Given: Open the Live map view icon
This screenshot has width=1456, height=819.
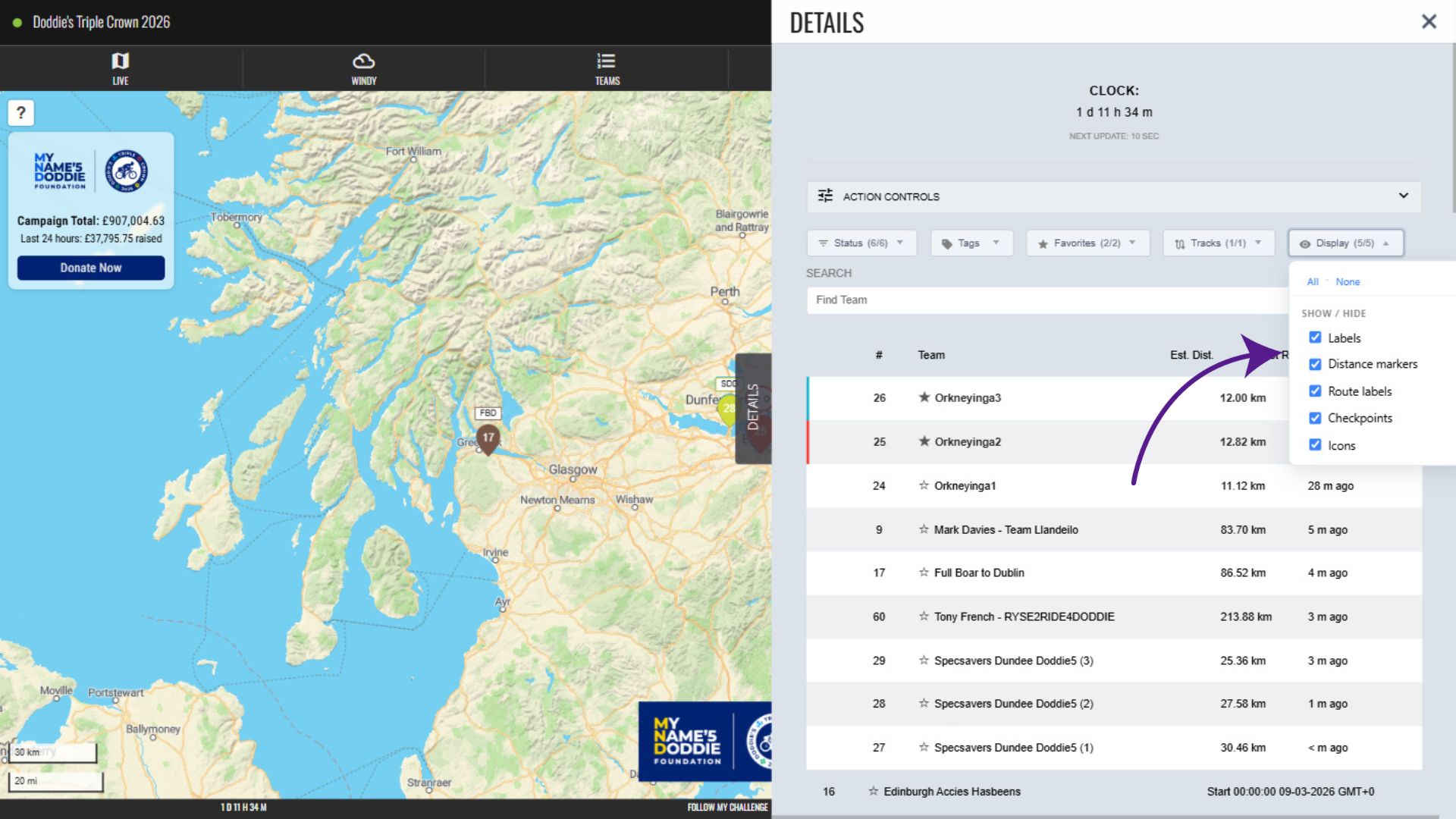Looking at the screenshot, I should (120, 61).
